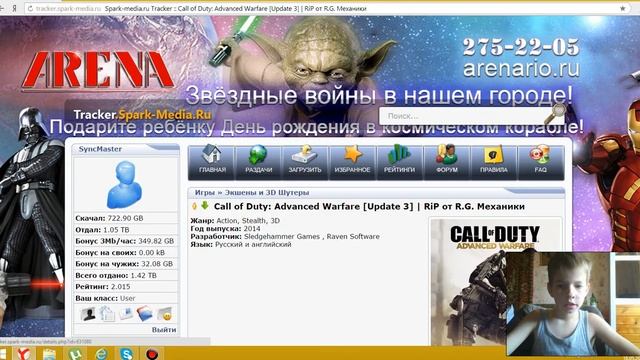
Task: Click the Sledgehammer Games developer text
Action: tap(282, 236)
